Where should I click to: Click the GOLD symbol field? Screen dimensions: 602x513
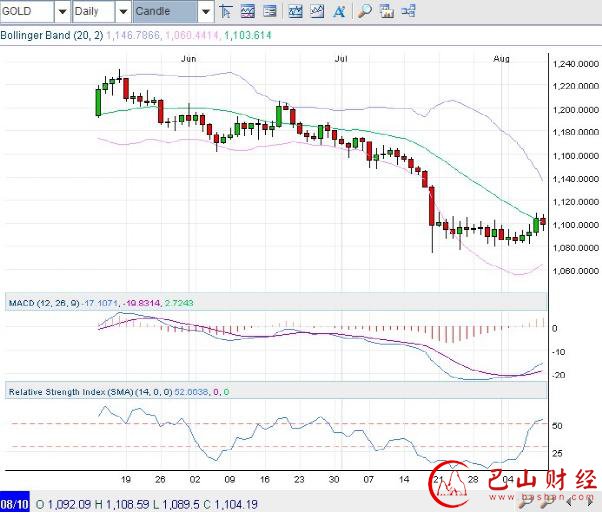[x=27, y=12]
